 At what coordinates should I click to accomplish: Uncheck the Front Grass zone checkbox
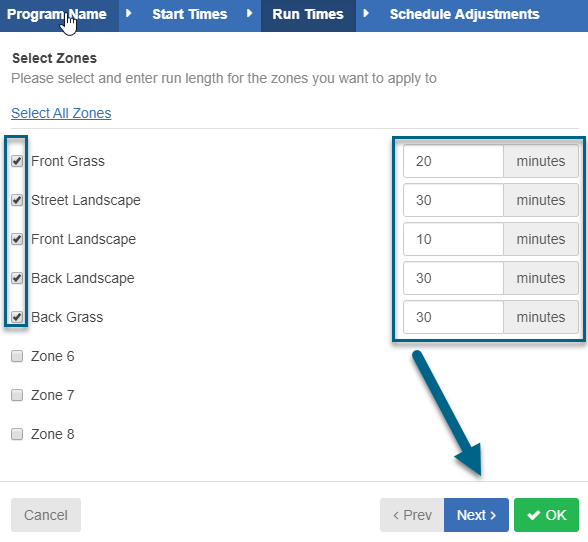17,161
